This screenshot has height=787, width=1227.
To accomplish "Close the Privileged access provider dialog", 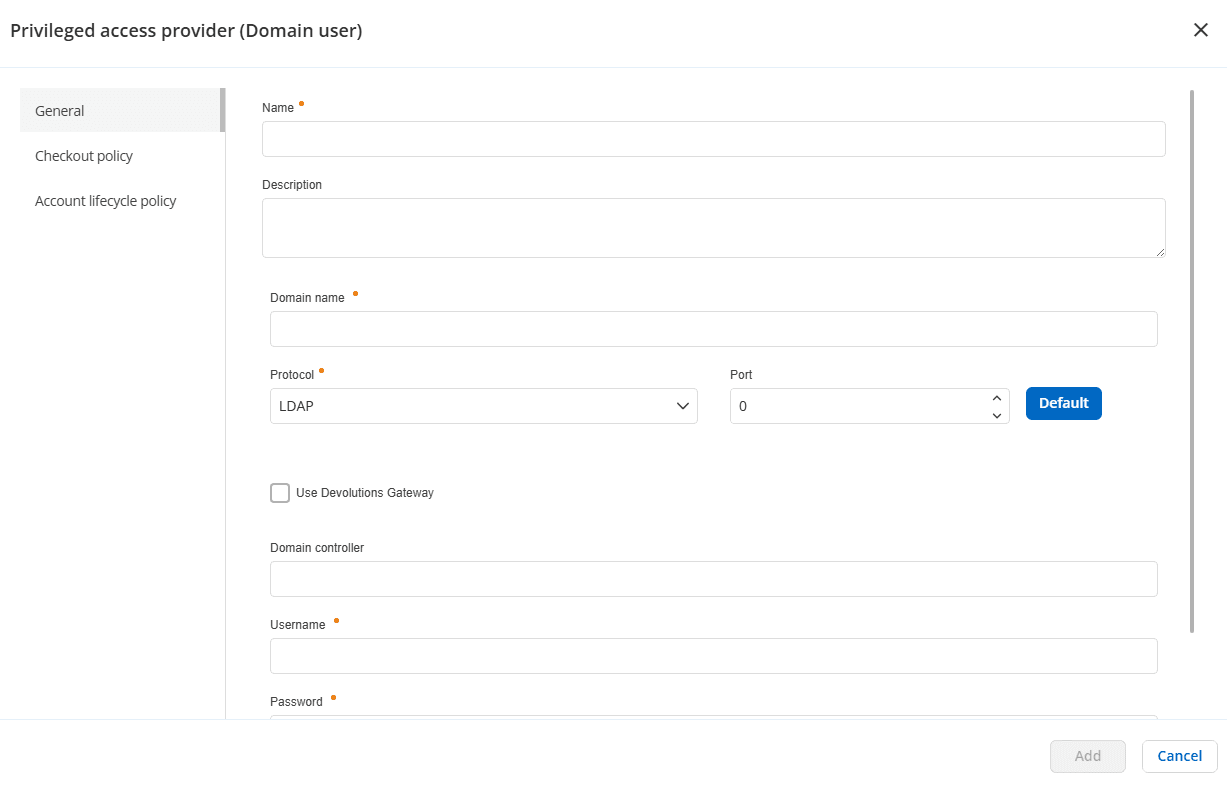I will tap(1201, 30).
